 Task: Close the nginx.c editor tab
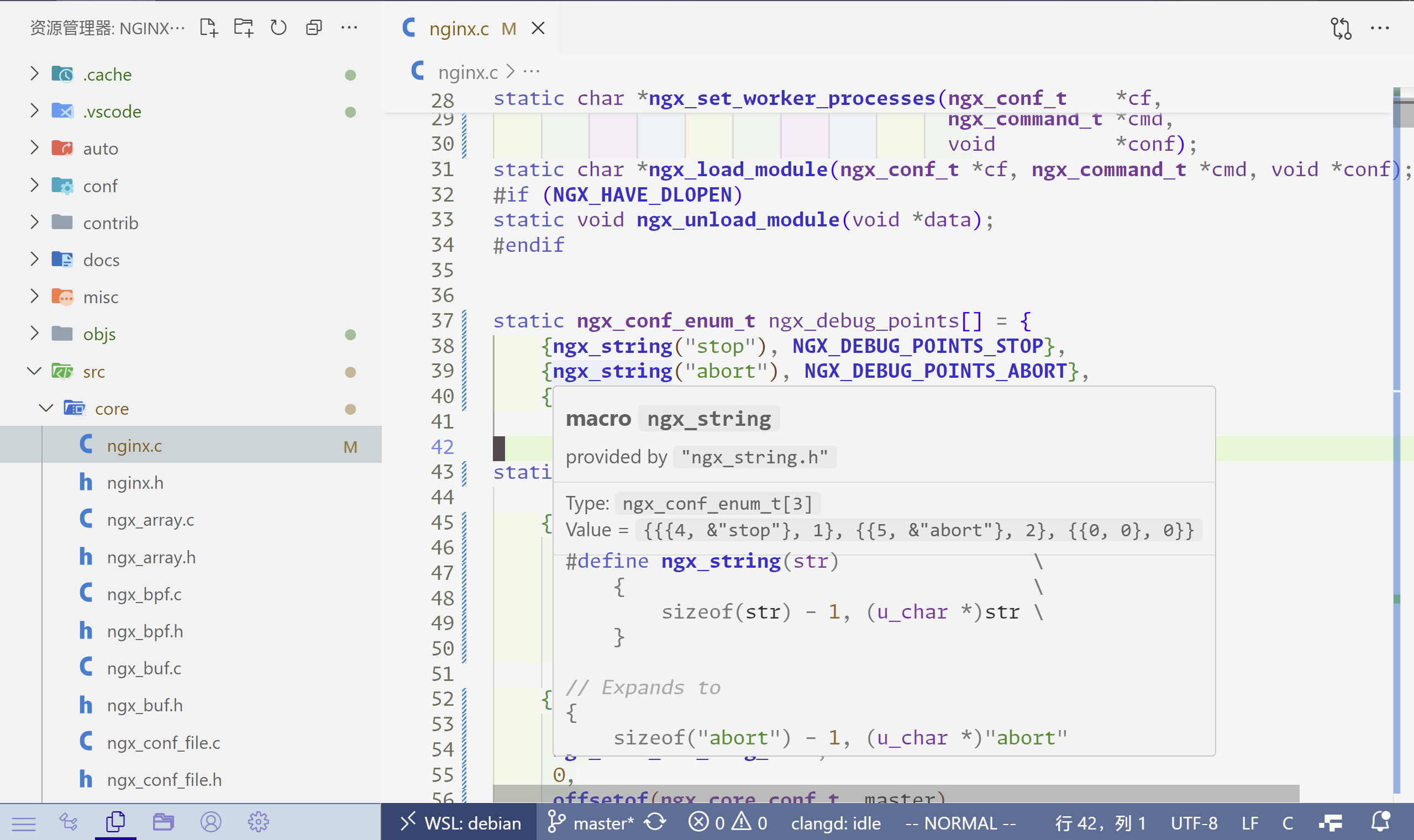[x=538, y=28]
